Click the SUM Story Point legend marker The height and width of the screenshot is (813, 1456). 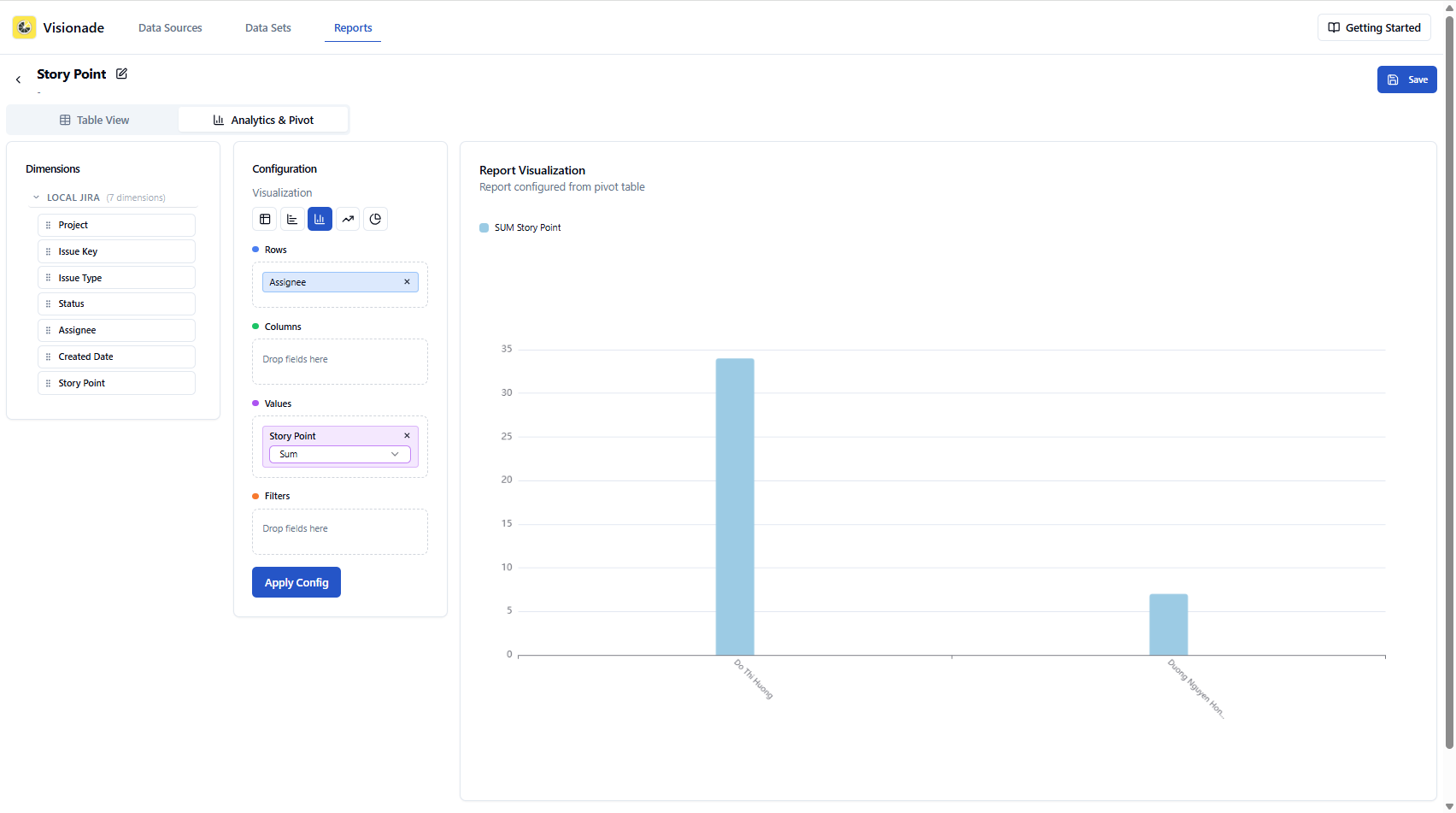[484, 227]
